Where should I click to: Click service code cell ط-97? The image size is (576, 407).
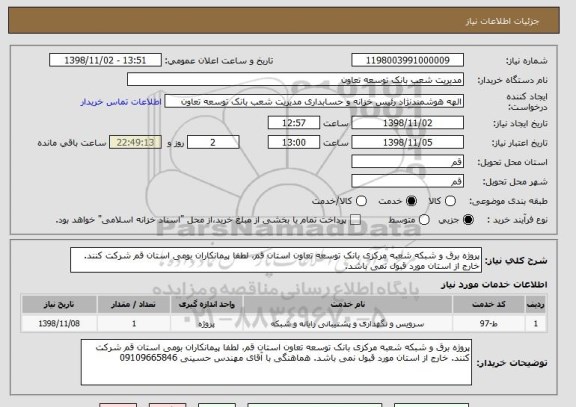(x=489, y=324)
